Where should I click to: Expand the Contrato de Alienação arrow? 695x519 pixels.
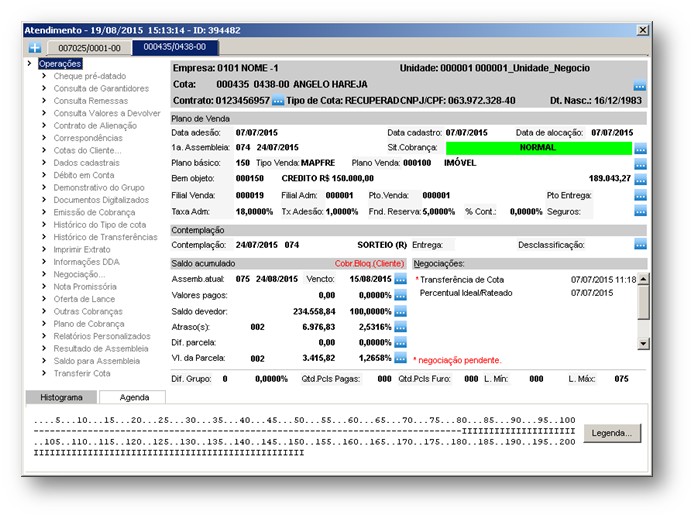coord(44,125)
